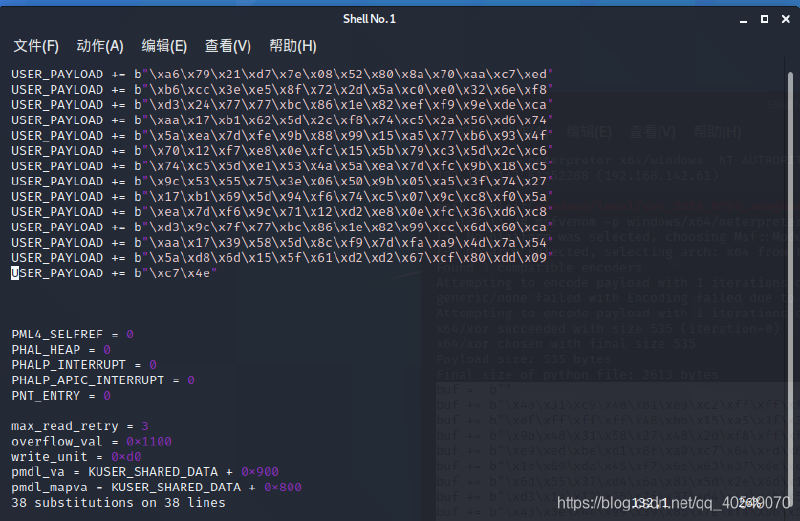This screenshot has width=800, height=521.
Task: Click the PML4_SELFREF = 0 line
Action: (72, 334)
